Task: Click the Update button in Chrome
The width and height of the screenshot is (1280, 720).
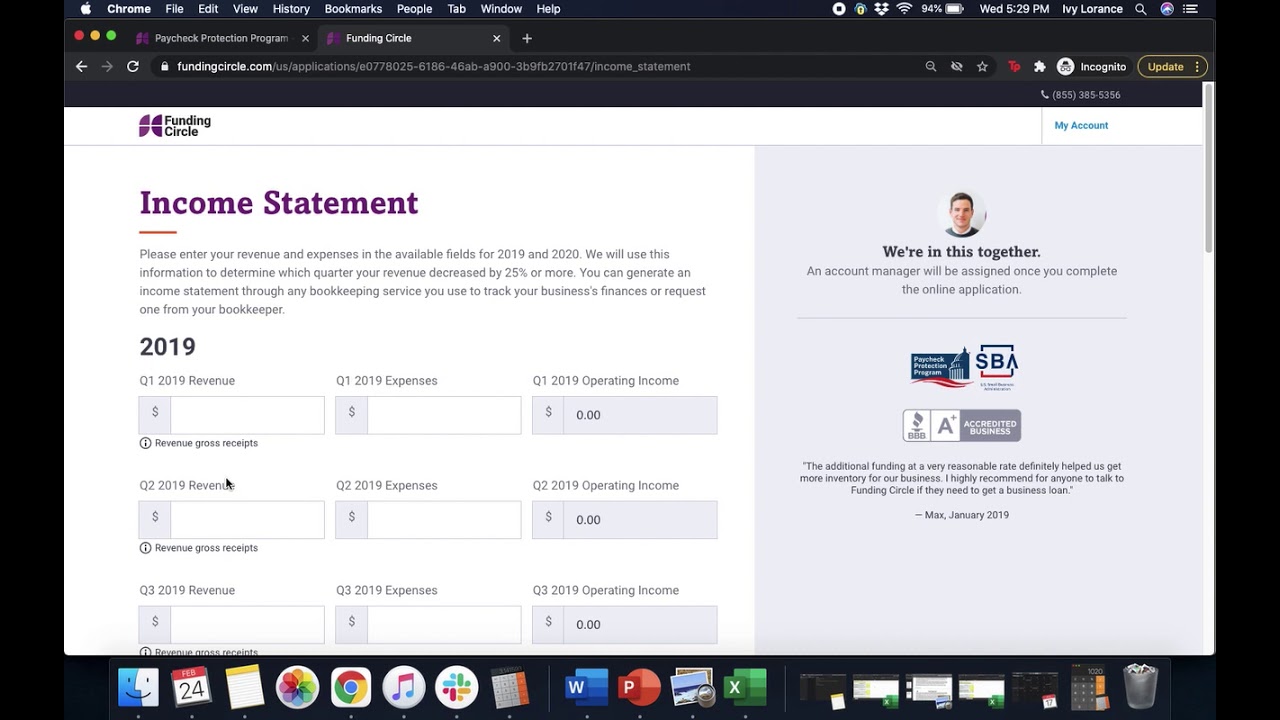Action: point(1172,67)
